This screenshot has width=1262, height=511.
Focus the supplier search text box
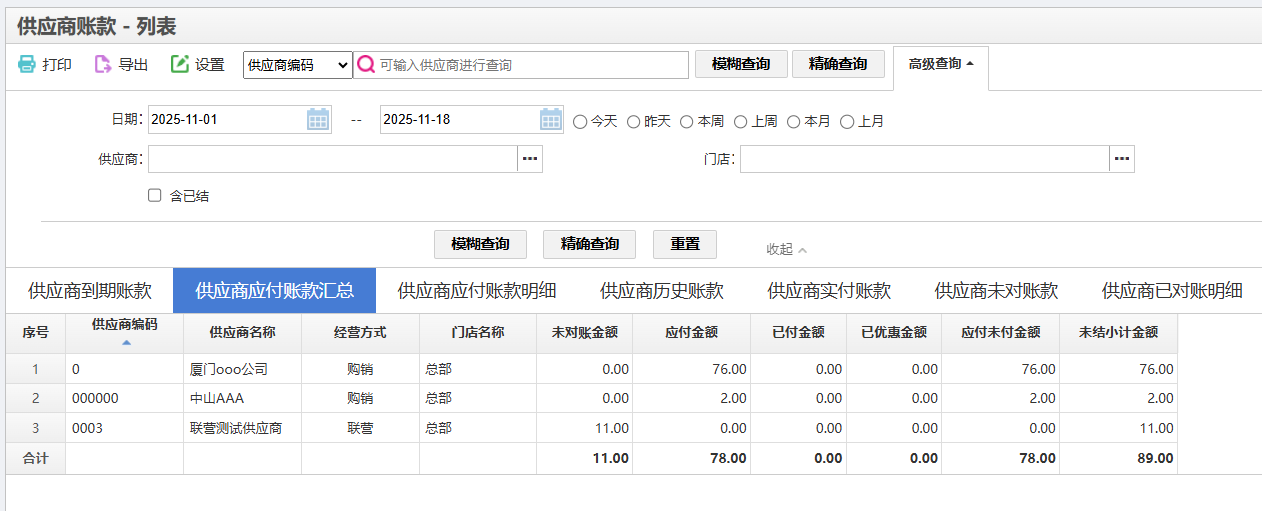point(530,65)
